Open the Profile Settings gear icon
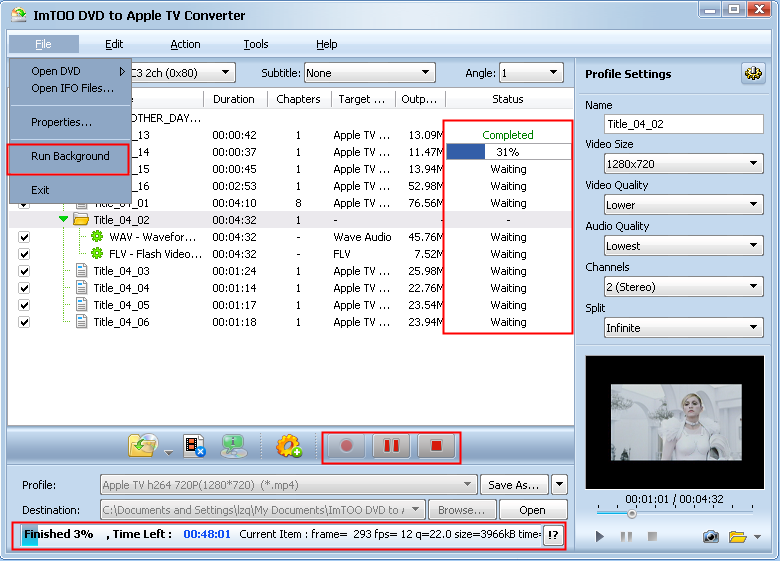Image resolution: width=780 pixels, height=561 pixels. pos(753,74)
